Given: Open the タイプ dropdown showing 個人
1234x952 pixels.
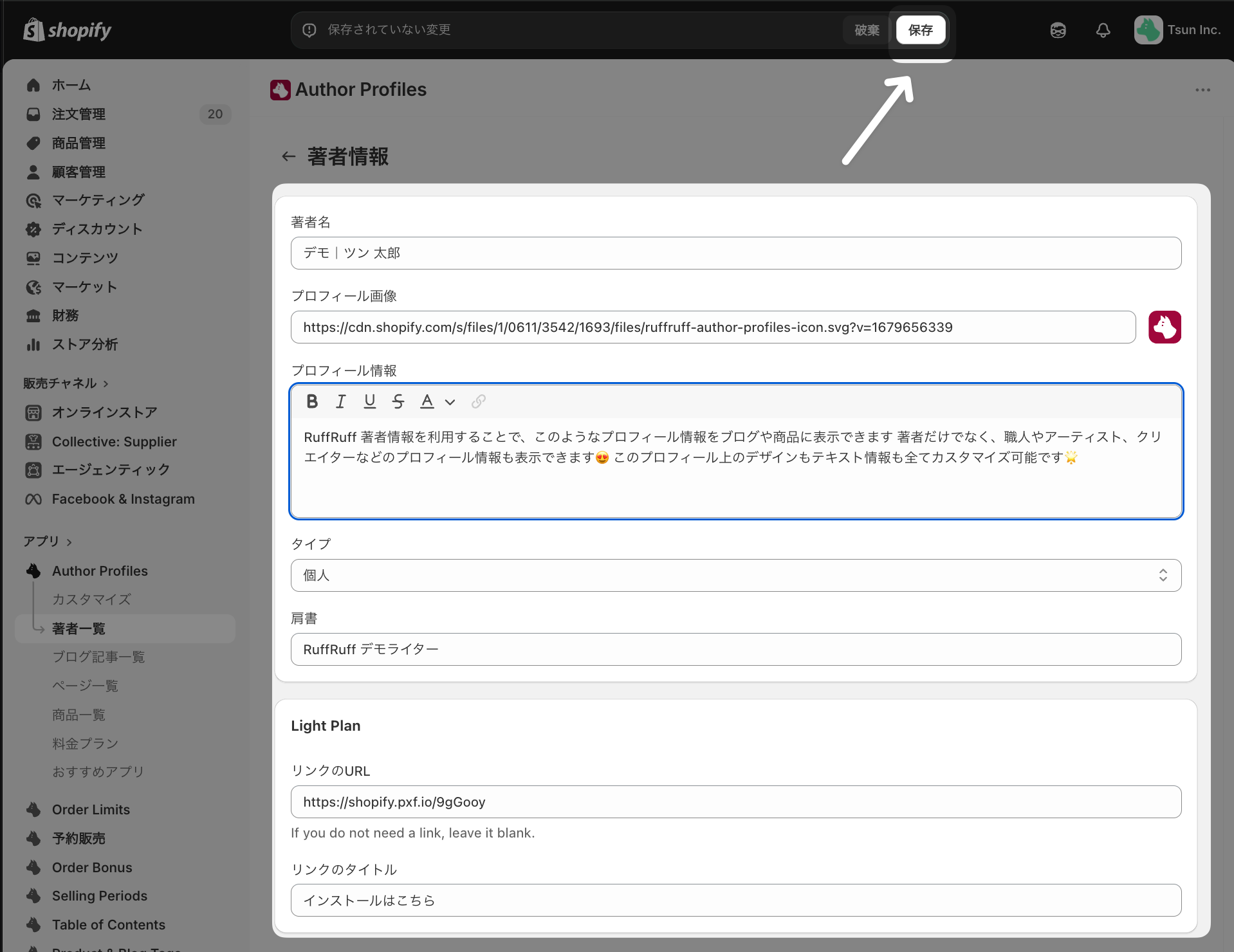Looking at the screenshot, I should pyautogui.click(x=735, y=575).
